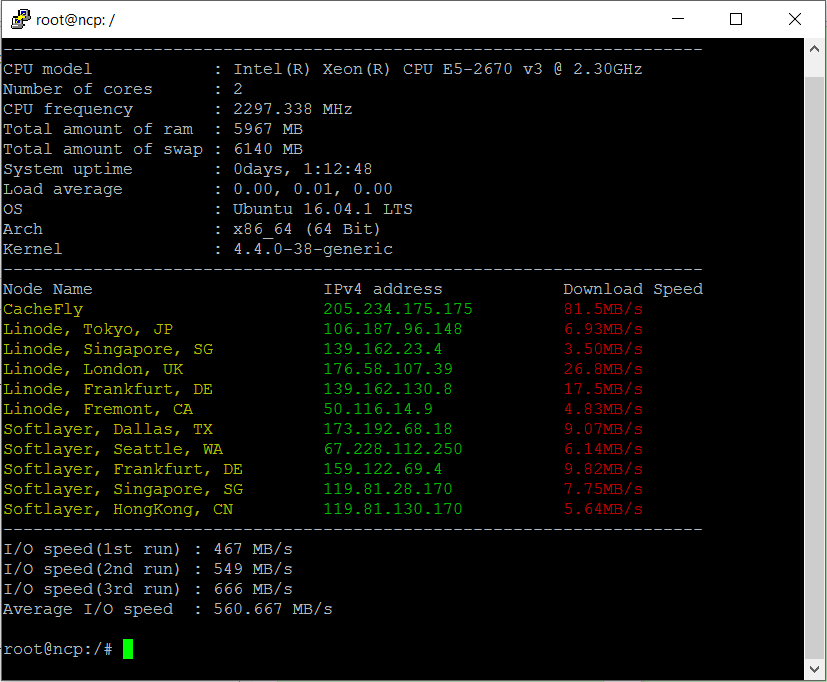Click the CPU frequency value '2297.338 MHz'
Screen dimensions: 827x682
[x=293, y=109]
